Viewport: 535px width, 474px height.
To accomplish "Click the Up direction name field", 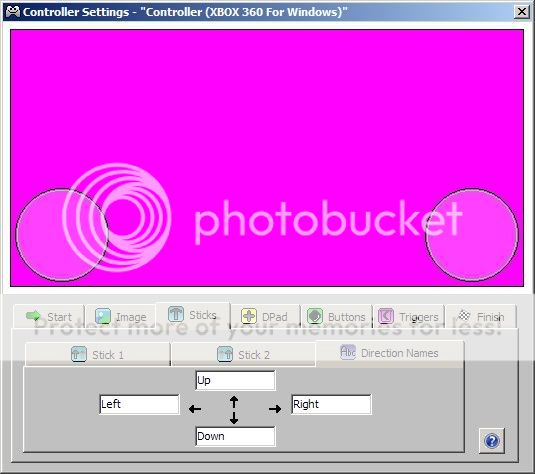I will 235,380.
